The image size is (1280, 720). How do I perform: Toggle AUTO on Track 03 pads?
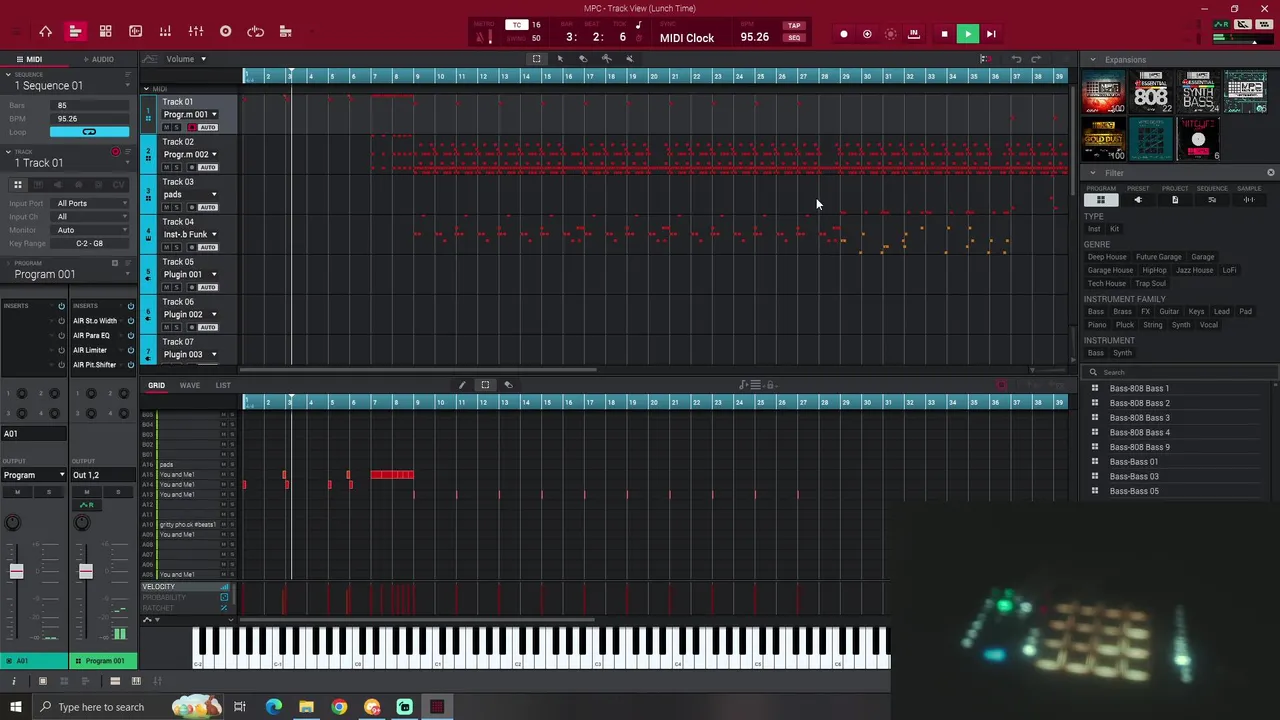(x=207, y=207)
